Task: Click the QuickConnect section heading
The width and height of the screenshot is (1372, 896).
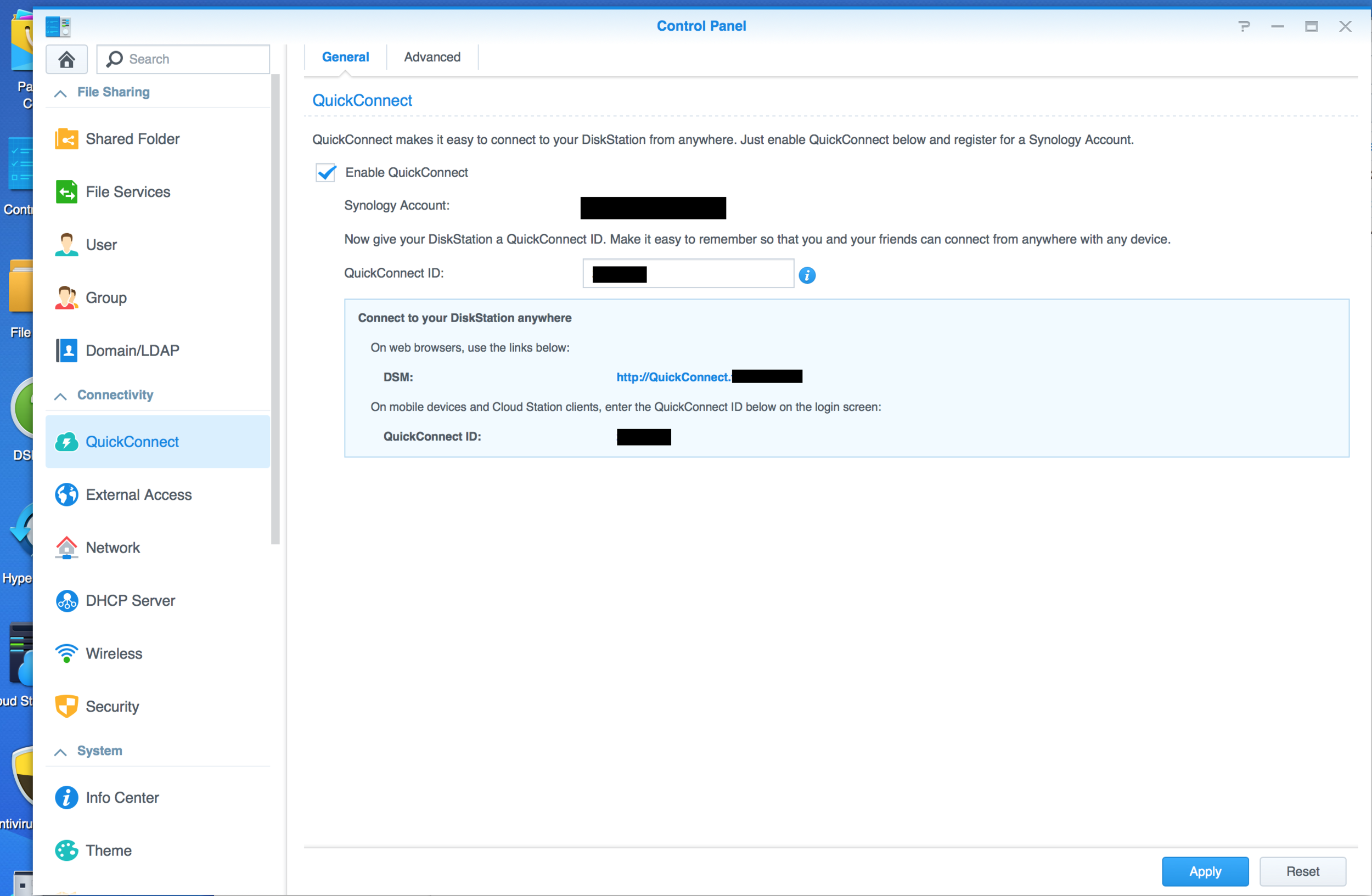Action: tap(362, 100)
